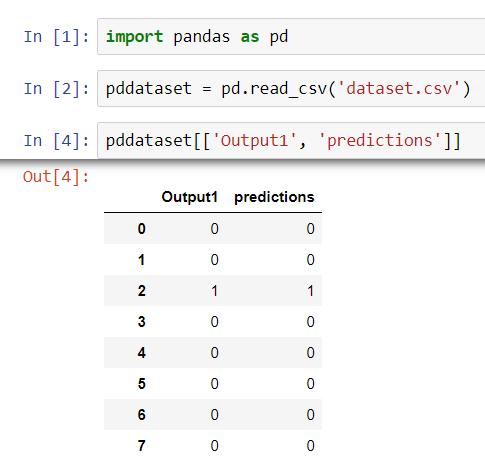This screenshot has height=456, width=485.
Task: Click the Out[4]: output prompt
Action: coord(56,177)
